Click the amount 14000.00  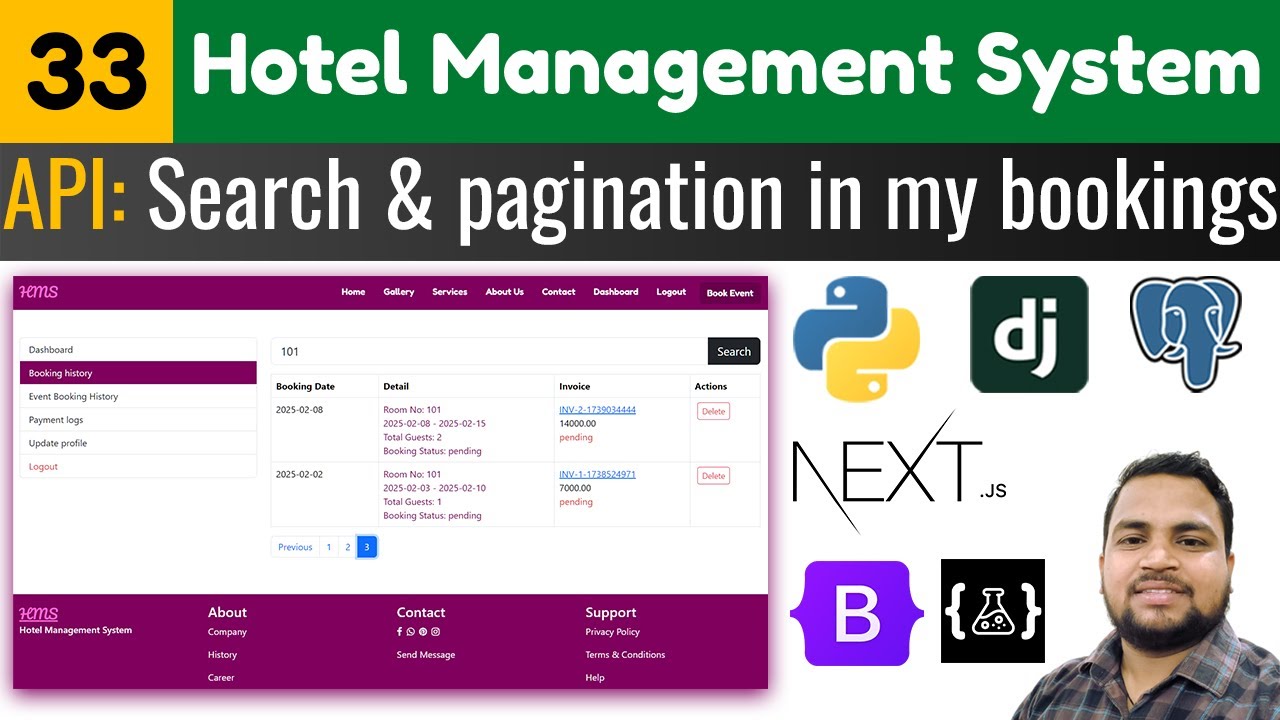point(577,424)
